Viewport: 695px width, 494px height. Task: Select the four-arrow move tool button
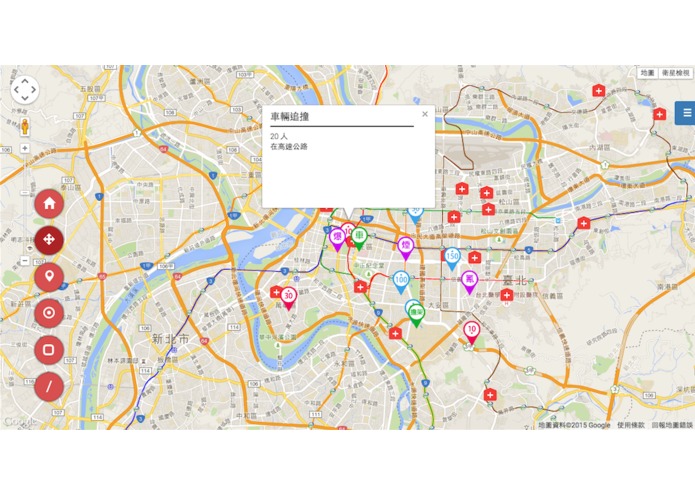click(49, 240)
